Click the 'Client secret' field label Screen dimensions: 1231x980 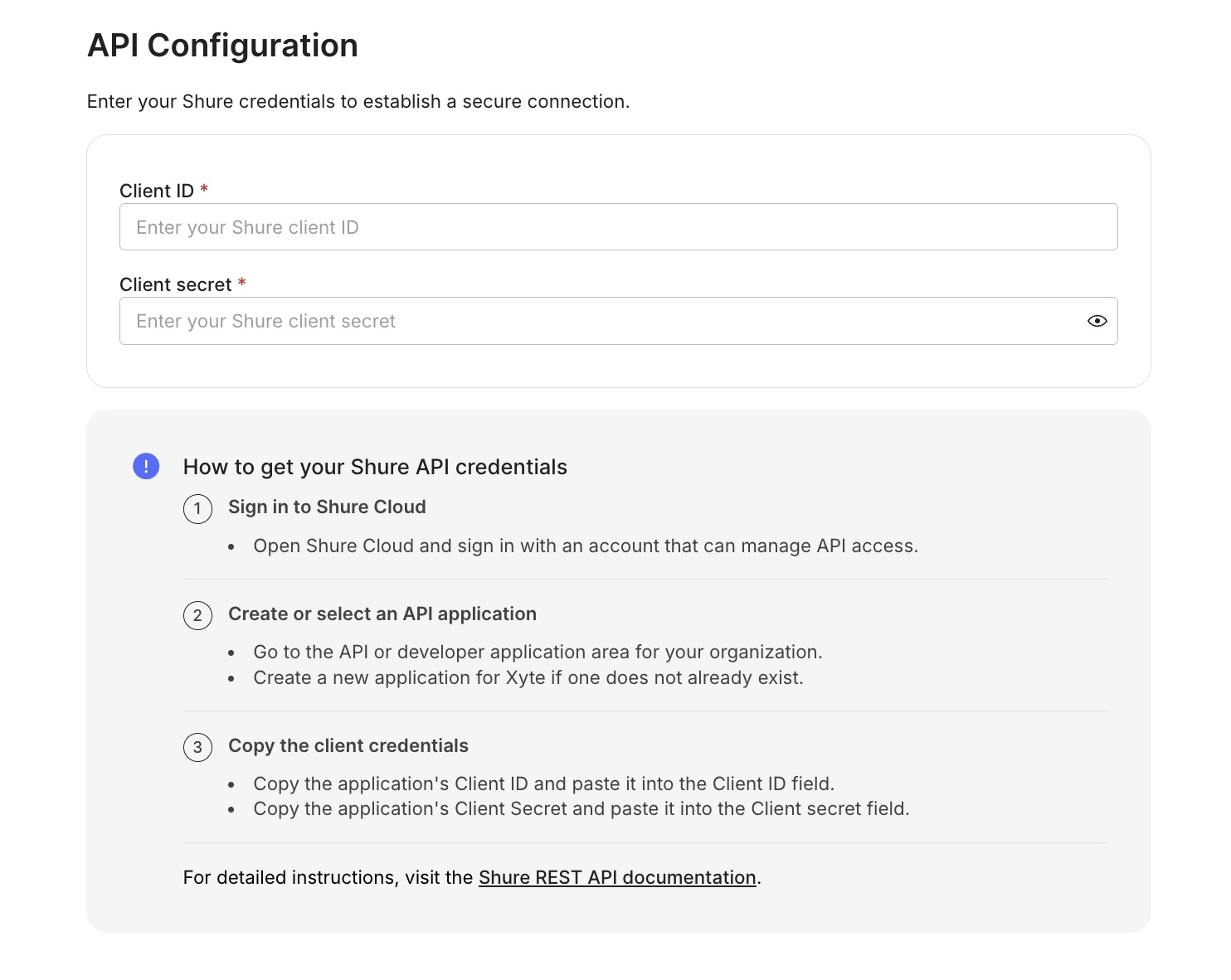coord(176,284)
